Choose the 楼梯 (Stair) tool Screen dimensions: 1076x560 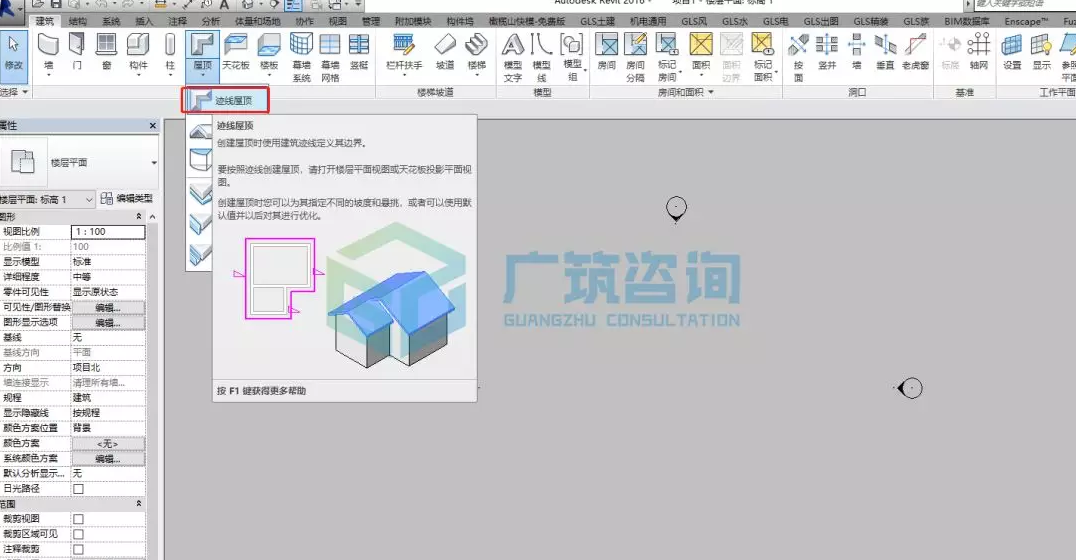(x=476, y=52)
